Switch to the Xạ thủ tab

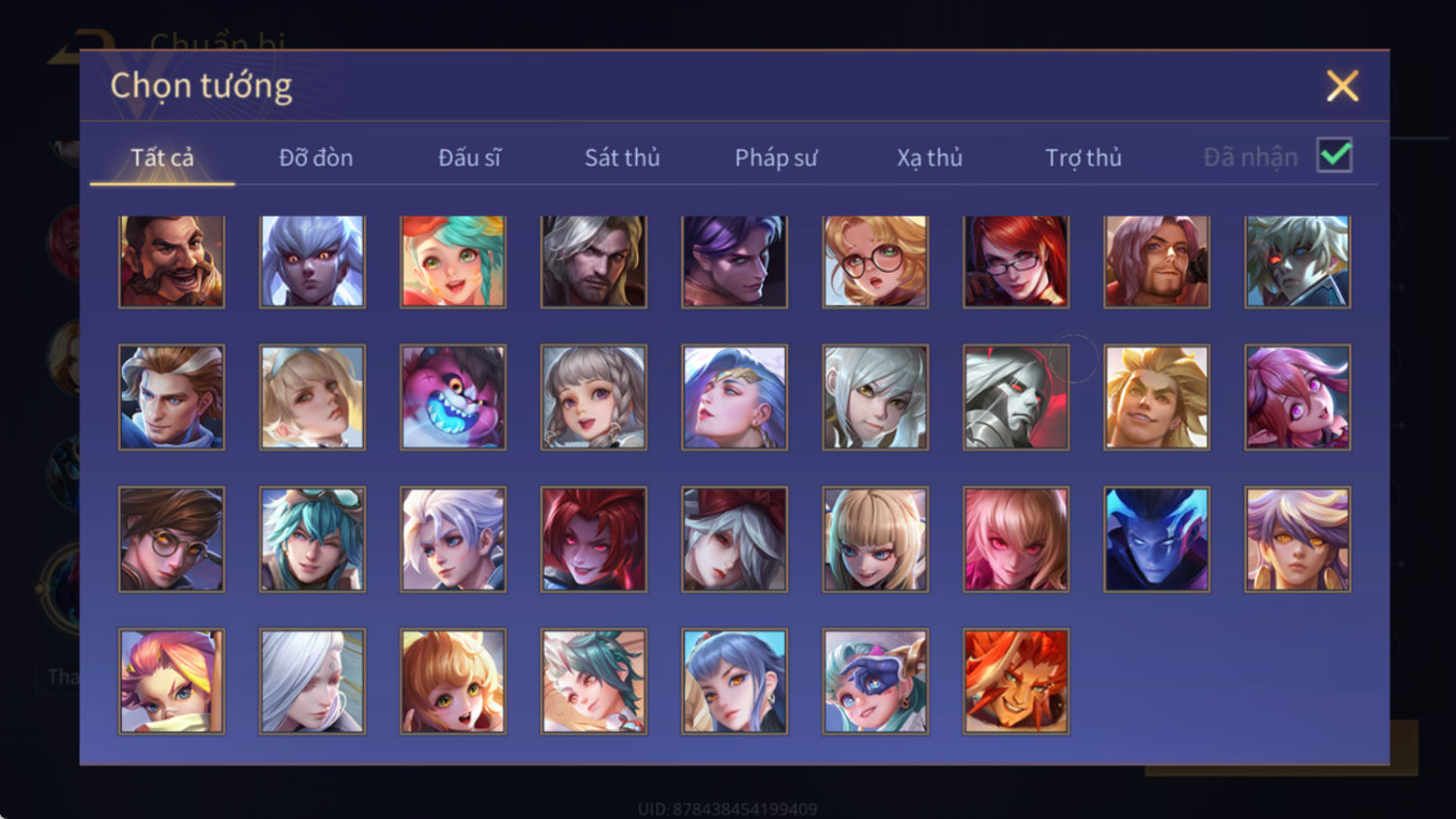pyautogui.click(x=929, y=157)
